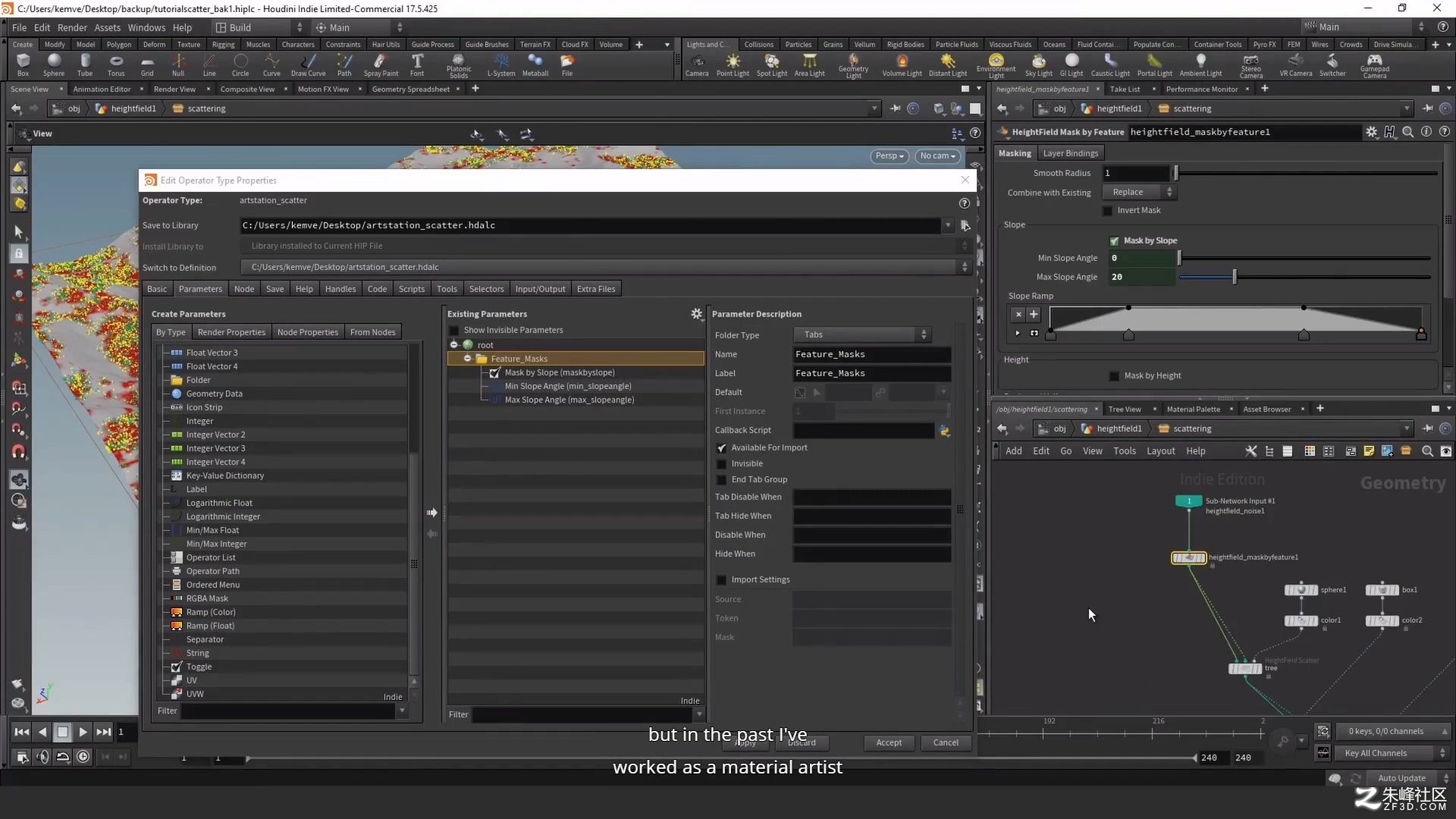
Task: Open Save to Library path dropdown
Action: [x=947, y=225]
